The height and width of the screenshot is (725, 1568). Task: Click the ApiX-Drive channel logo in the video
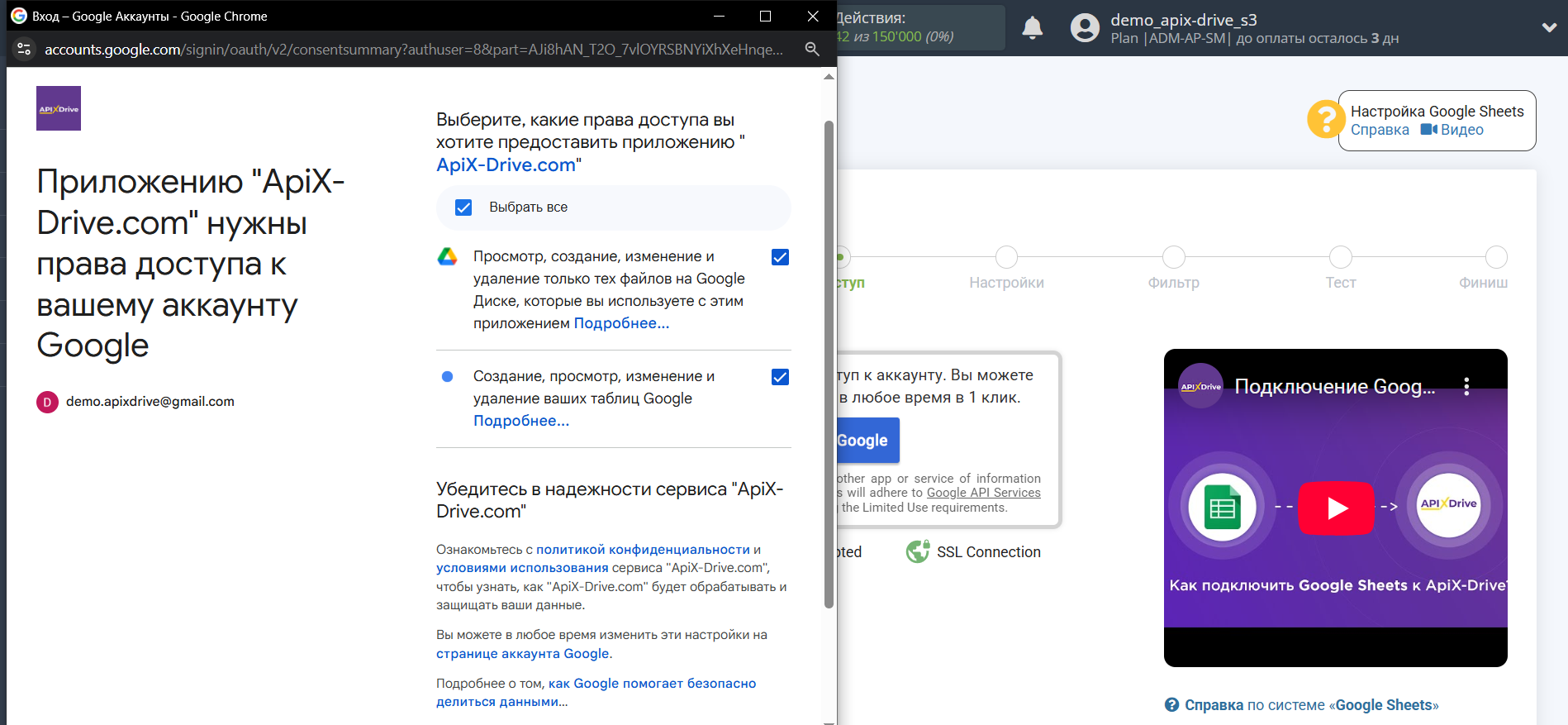[1200, 386]
